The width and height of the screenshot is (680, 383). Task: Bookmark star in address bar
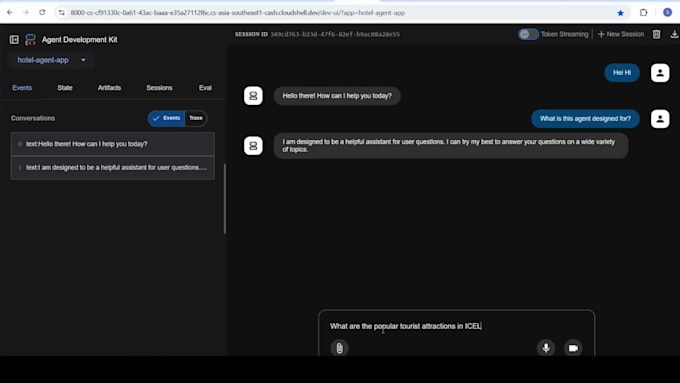point(621,13)
